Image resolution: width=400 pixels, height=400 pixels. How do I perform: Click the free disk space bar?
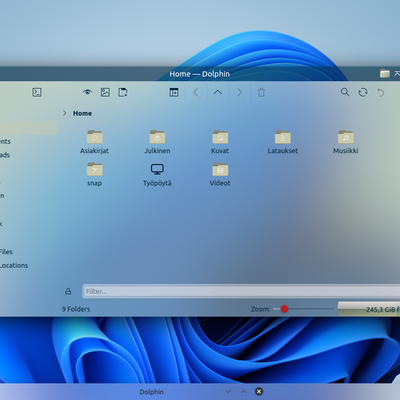click(369, 309)
